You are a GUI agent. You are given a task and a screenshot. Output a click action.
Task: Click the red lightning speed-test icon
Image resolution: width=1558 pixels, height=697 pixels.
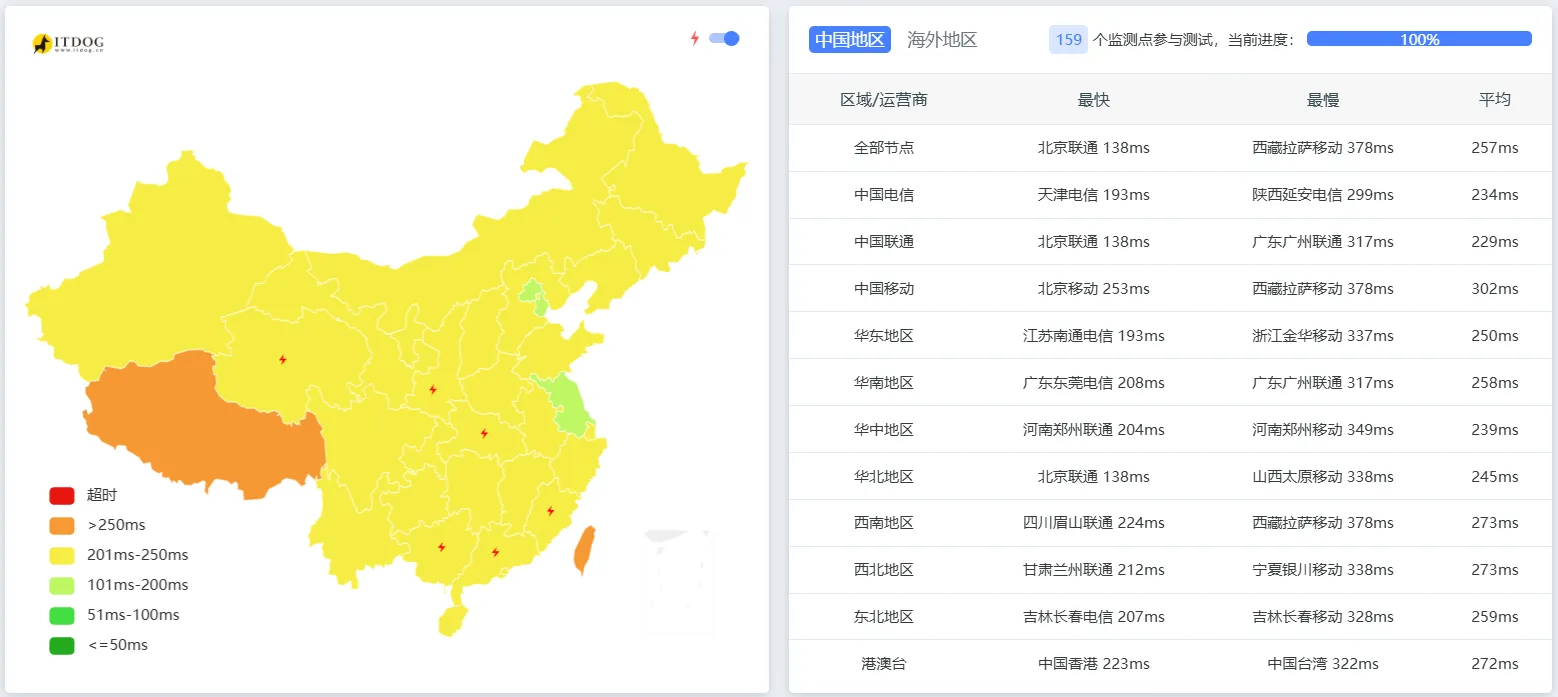(x=695, y=37)
